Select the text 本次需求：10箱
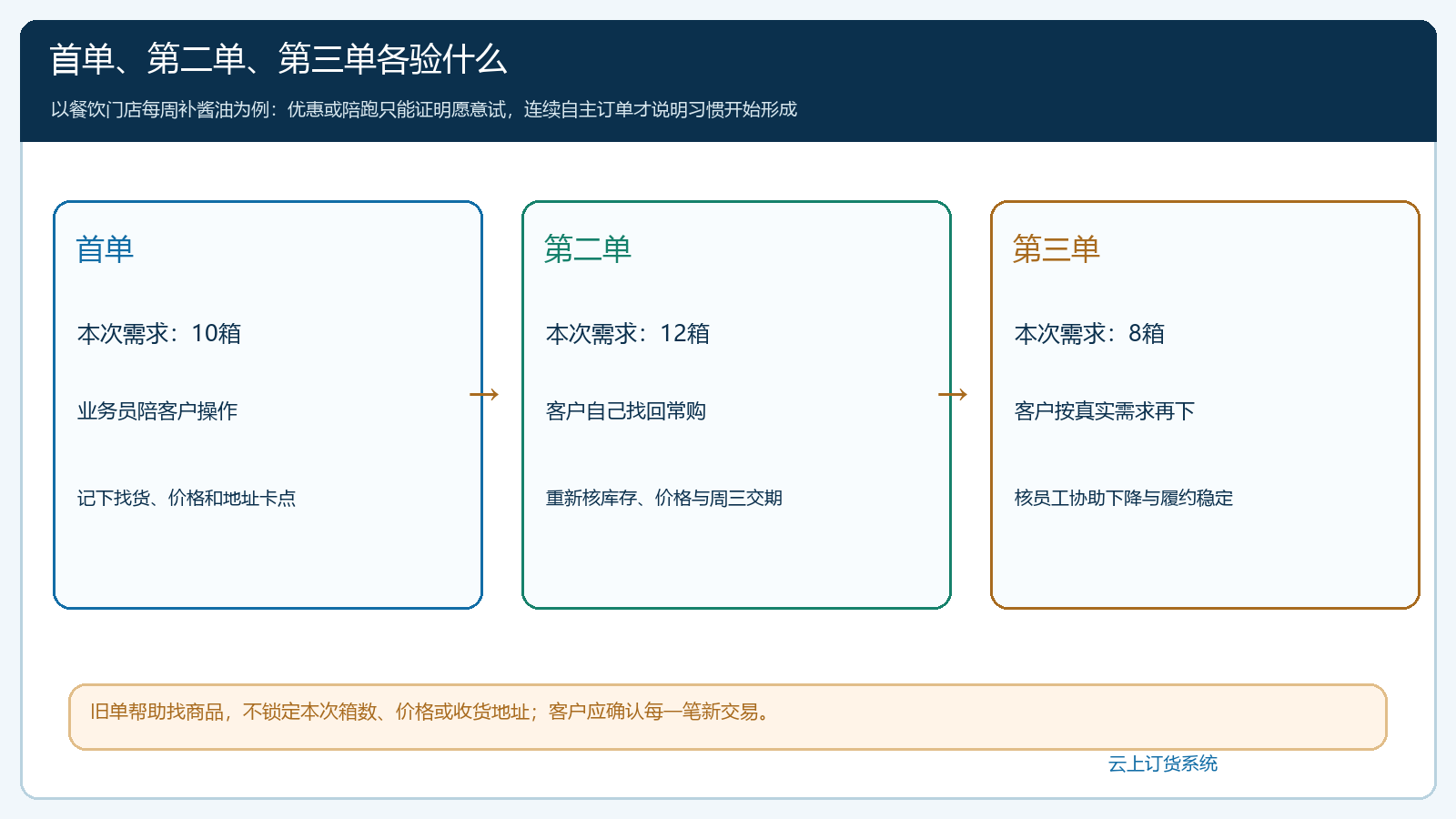This screenshot has width=1456, height=819. click(159, 334)
